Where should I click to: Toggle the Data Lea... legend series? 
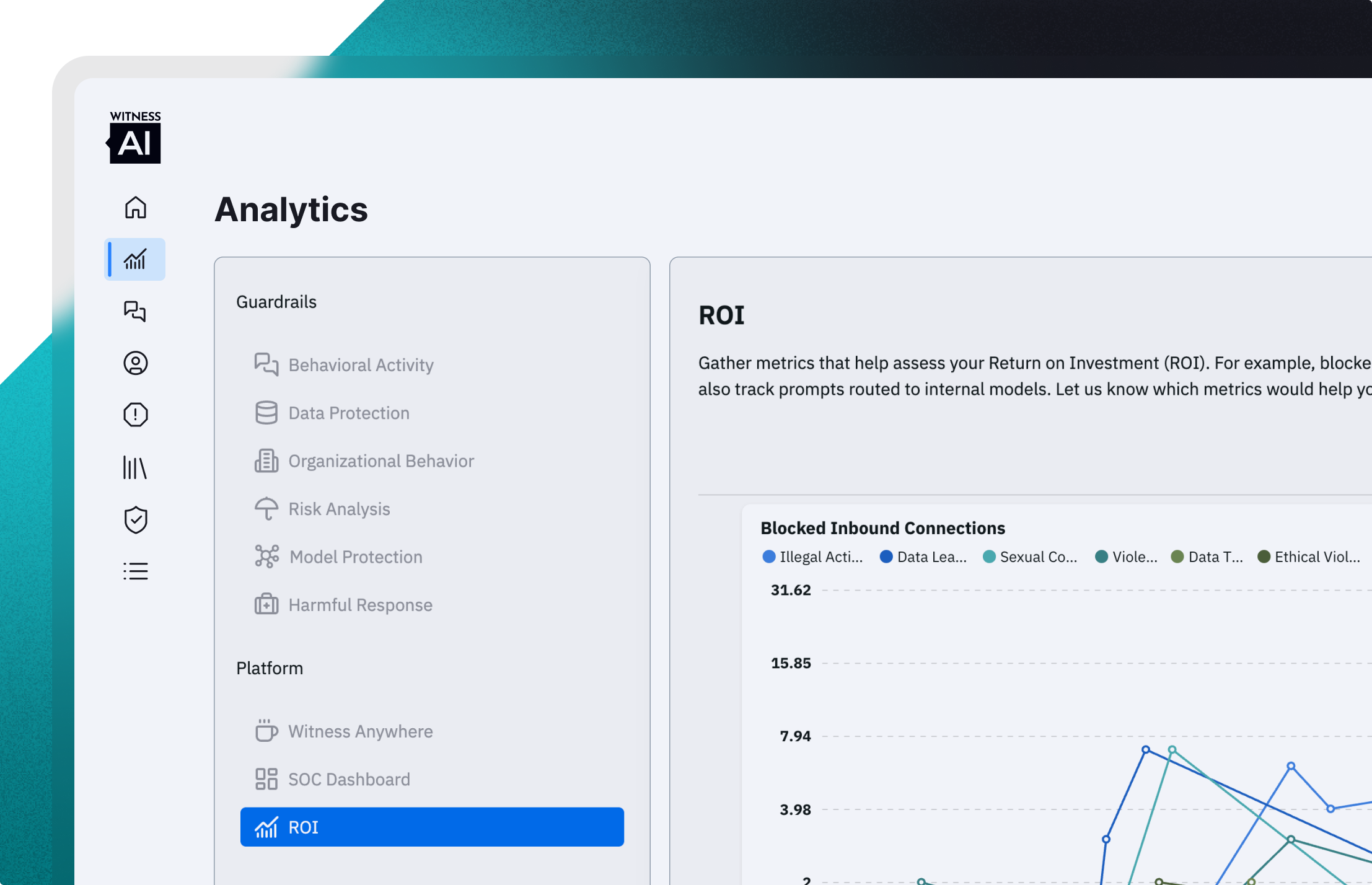(x=923, y=557)
